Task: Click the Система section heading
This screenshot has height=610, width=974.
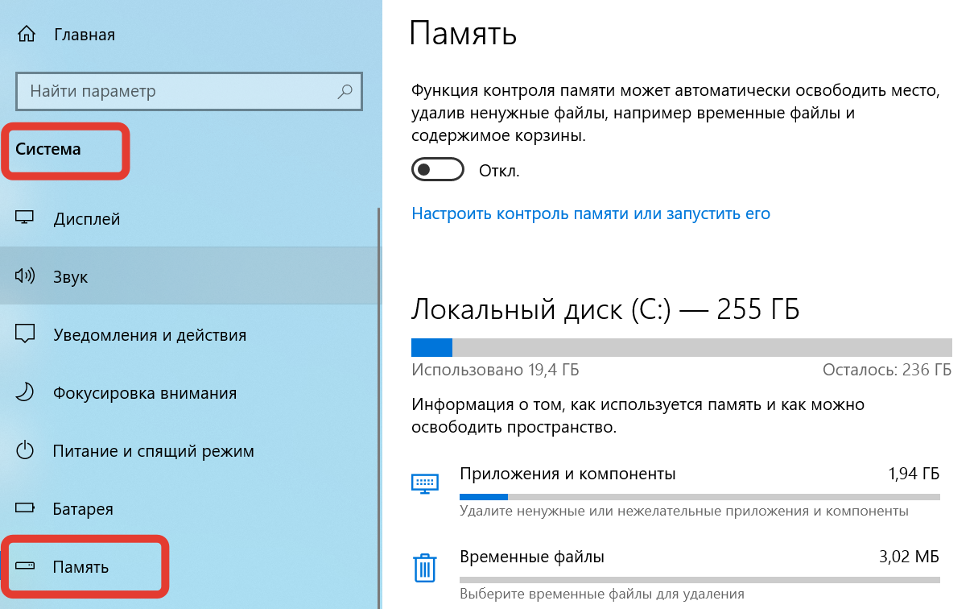Action: click(48, 149)
